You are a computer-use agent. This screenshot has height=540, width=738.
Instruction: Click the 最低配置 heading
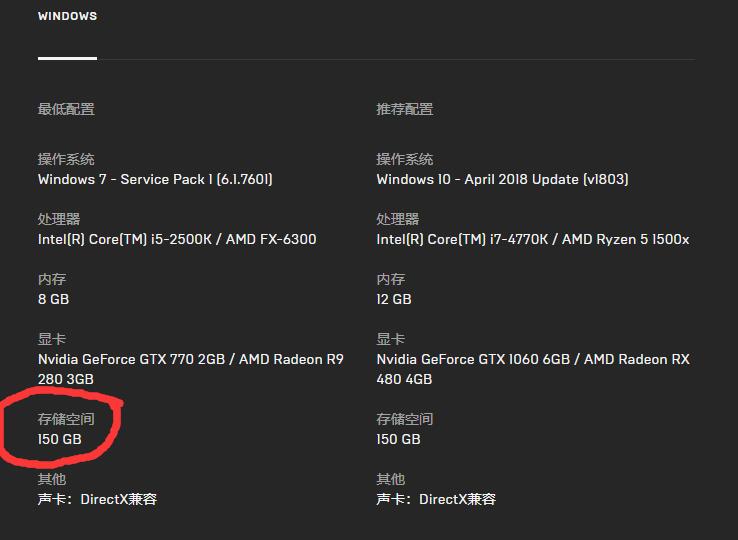(x=66, y=109)
